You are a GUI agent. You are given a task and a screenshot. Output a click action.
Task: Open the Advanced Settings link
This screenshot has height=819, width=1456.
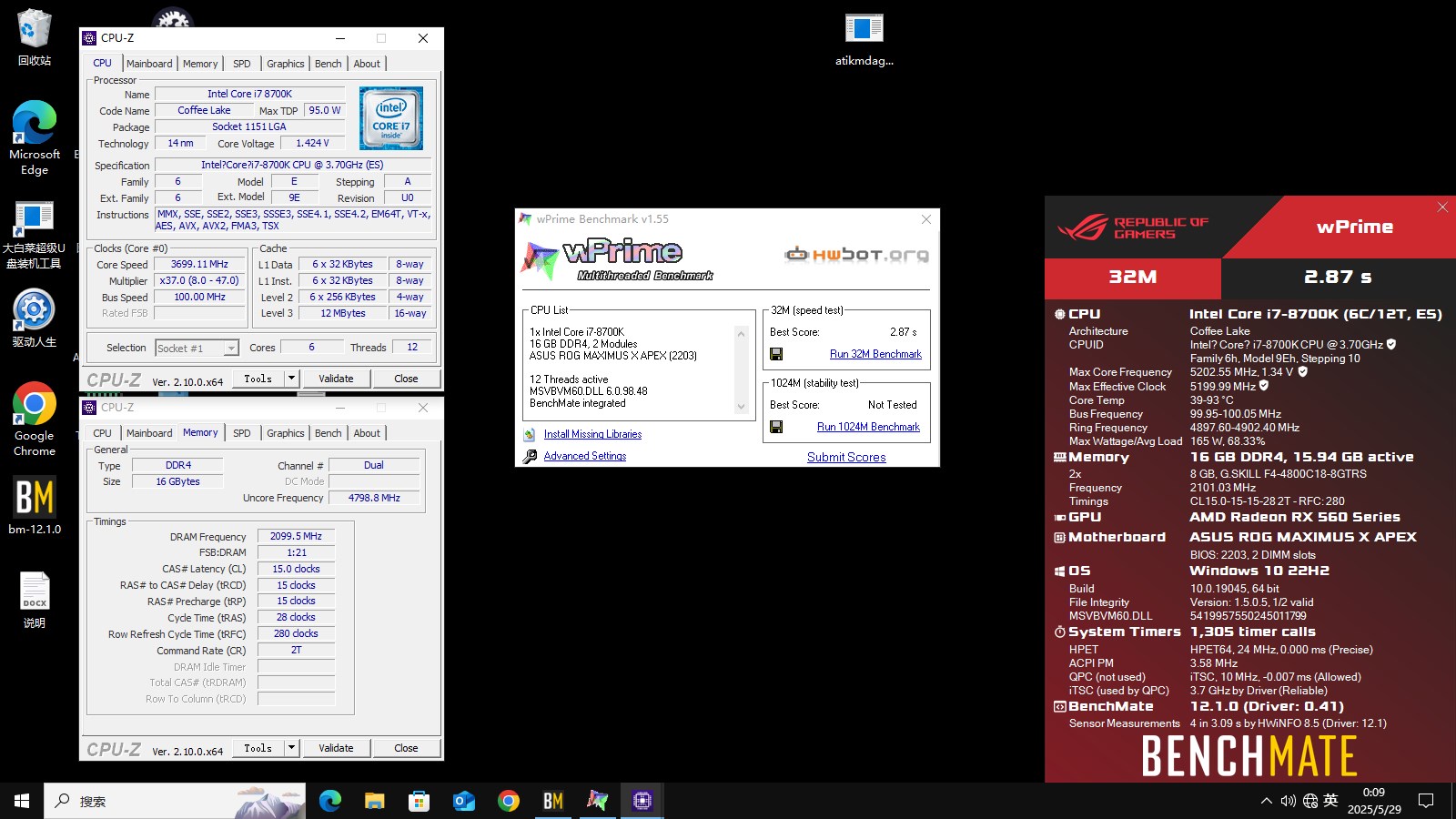point(585,456)
